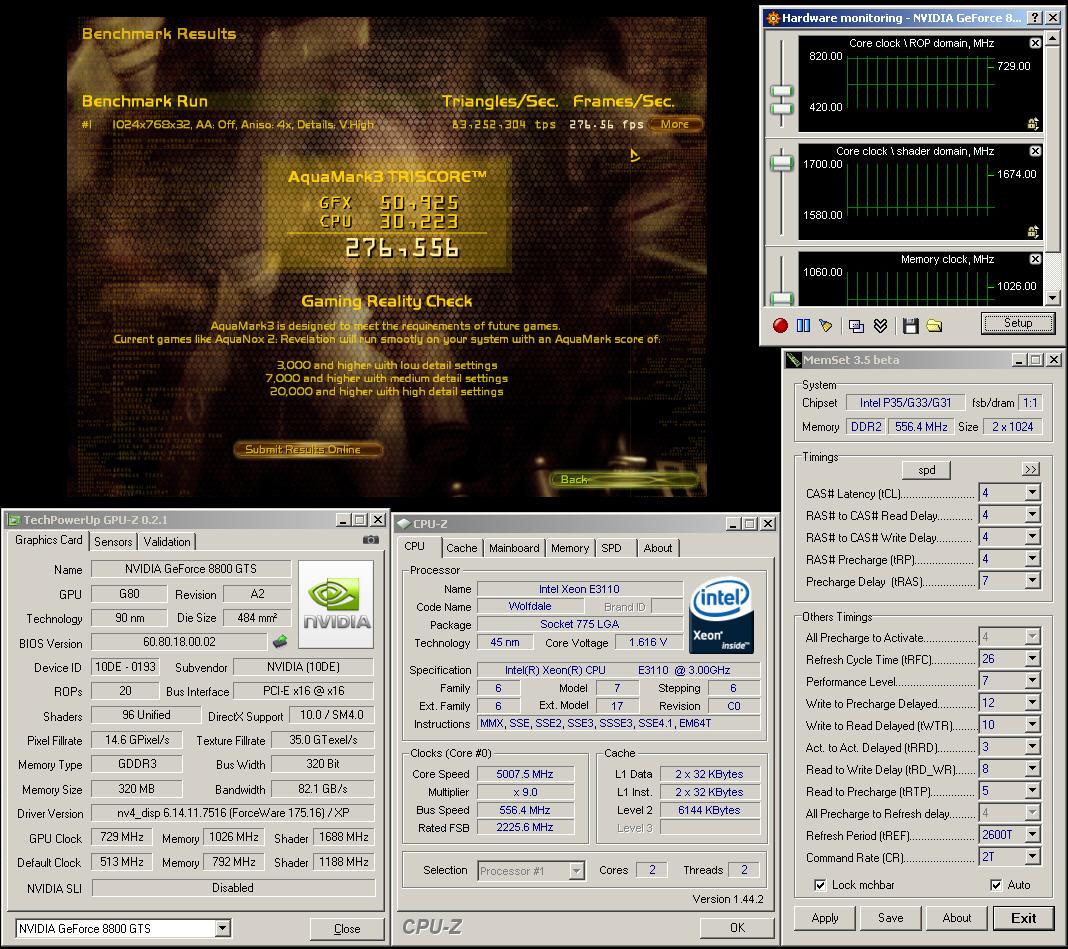This screenshot has width=1068, height=949.
Task: Open the Hardware monitoring help question button
Action: [1035, 18]
